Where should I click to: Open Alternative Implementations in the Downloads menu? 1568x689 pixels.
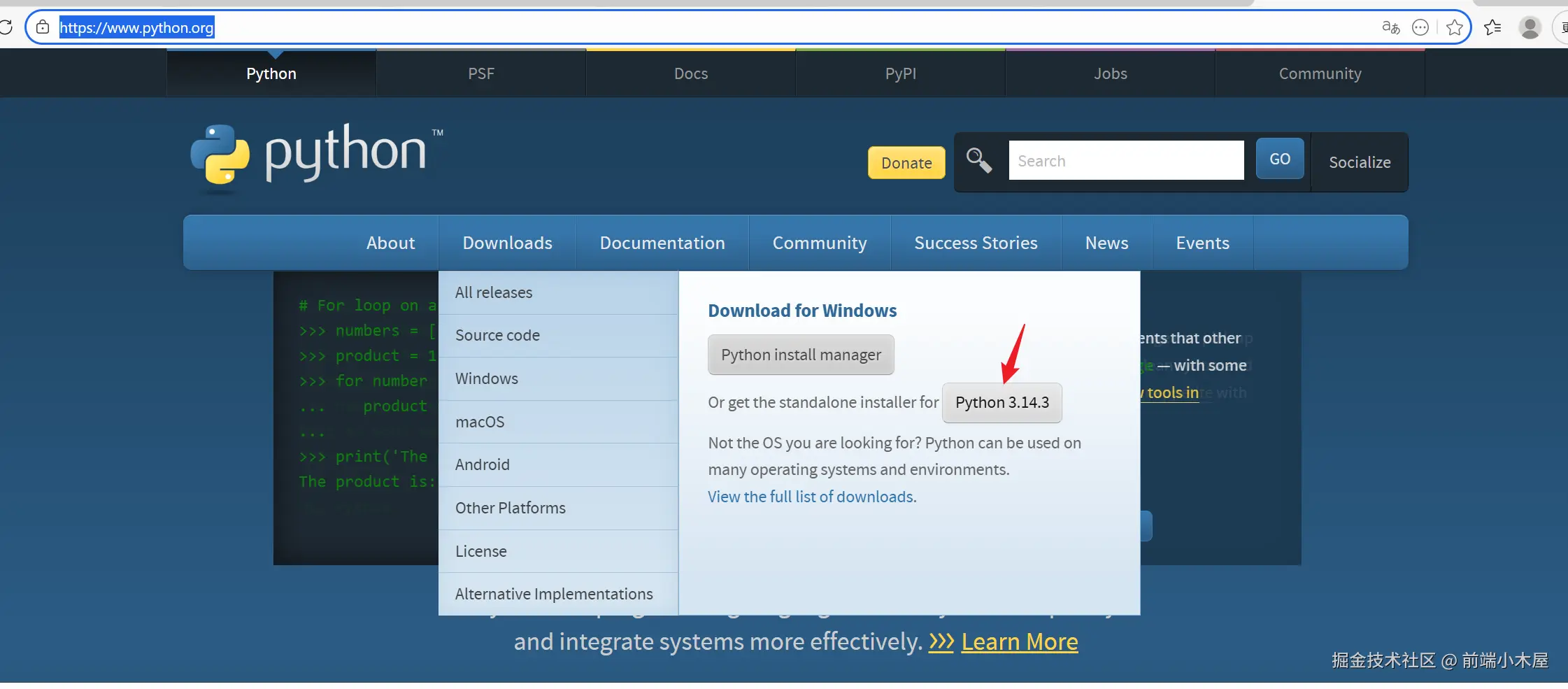point(558,594)
